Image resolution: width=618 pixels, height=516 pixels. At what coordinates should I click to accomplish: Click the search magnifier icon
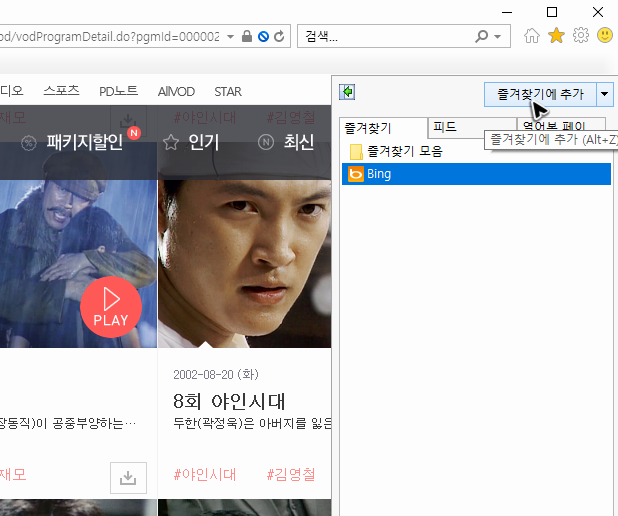click(481, 36)
